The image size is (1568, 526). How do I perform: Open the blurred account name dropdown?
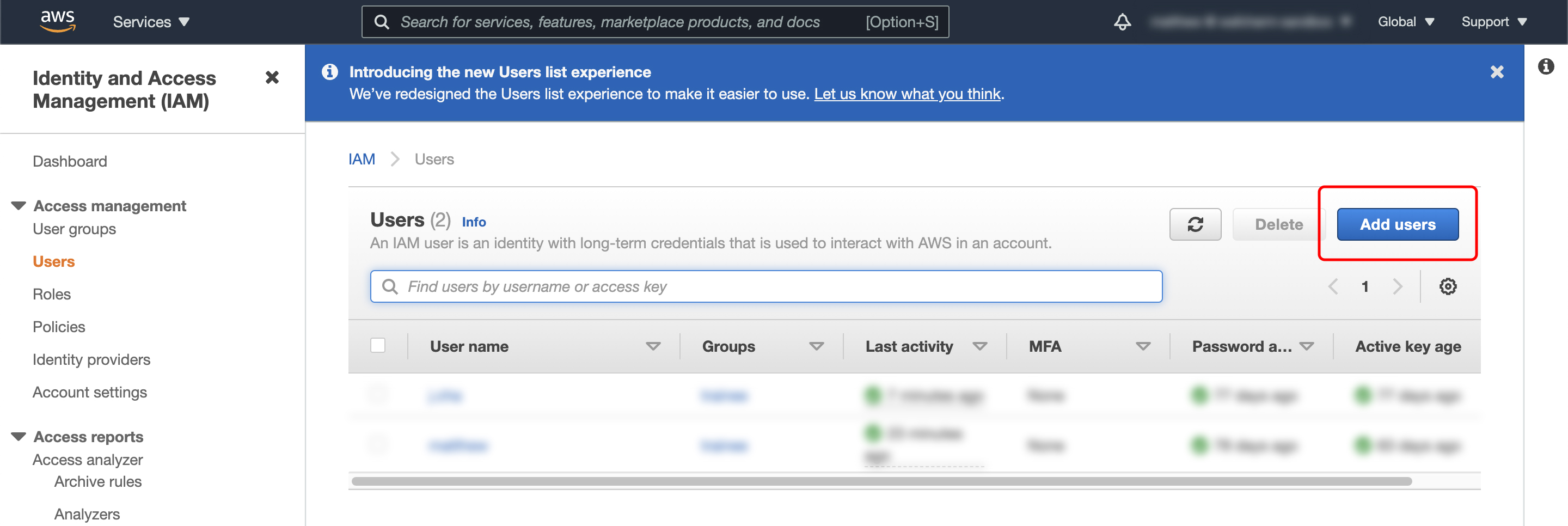click(1251, 22)
